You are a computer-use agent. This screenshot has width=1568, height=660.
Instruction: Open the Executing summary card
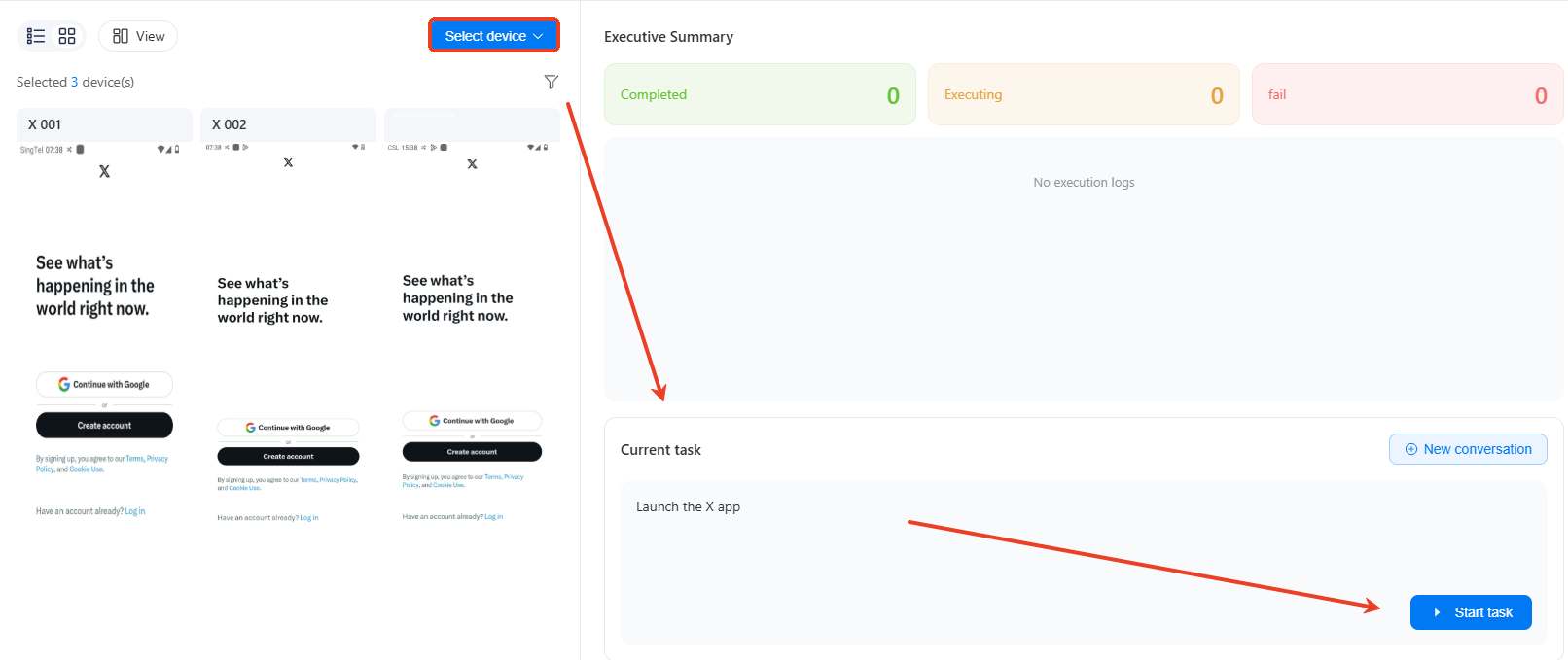click(x=1083, y=94)
